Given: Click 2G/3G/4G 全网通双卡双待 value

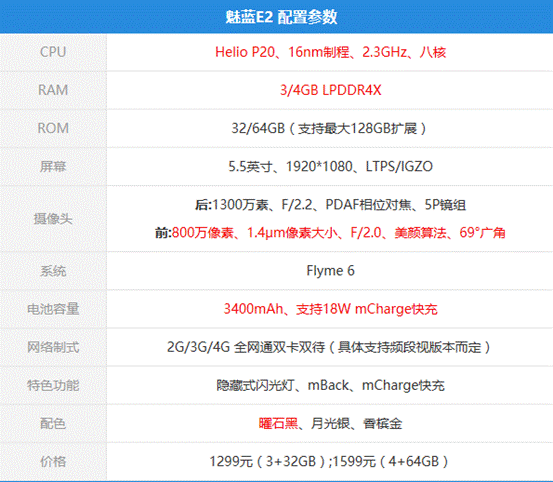Looking at the screenshot, I should [329, 347].
